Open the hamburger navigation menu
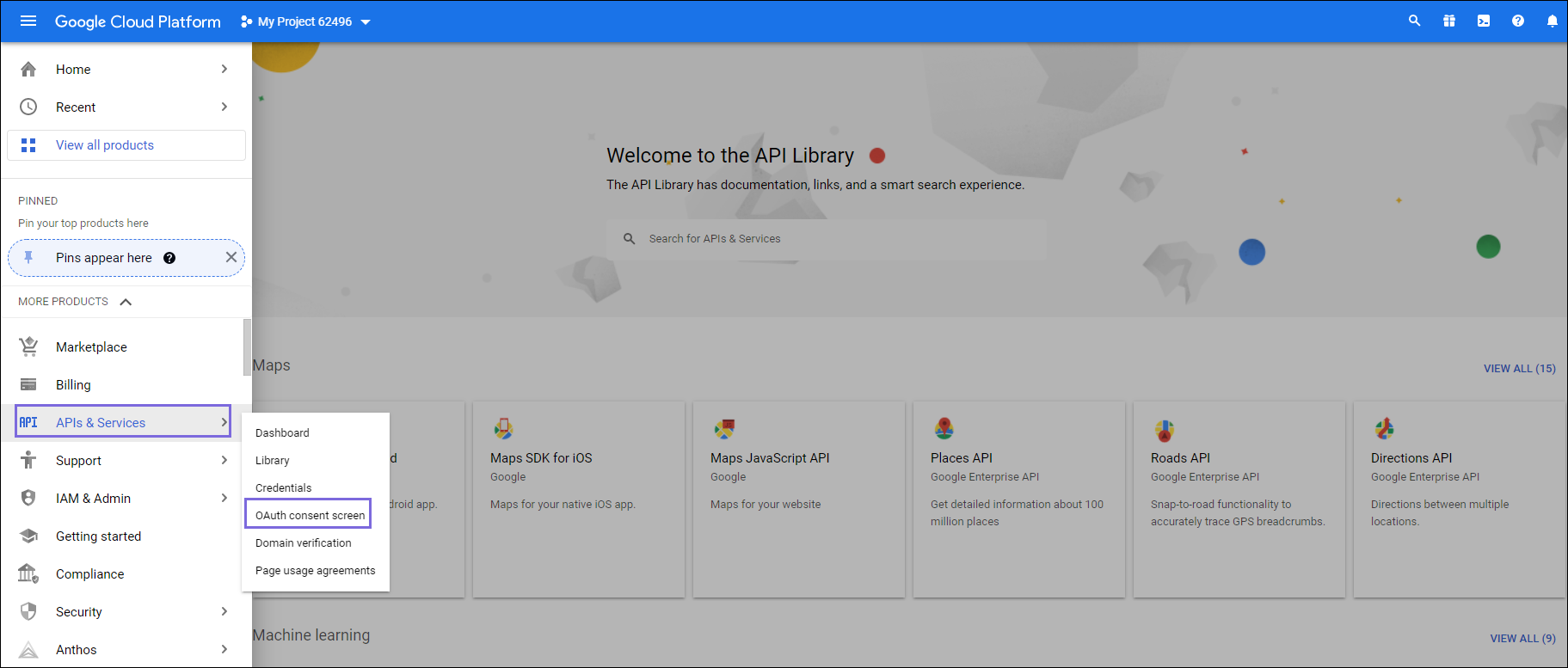 (x=28, y=21)
